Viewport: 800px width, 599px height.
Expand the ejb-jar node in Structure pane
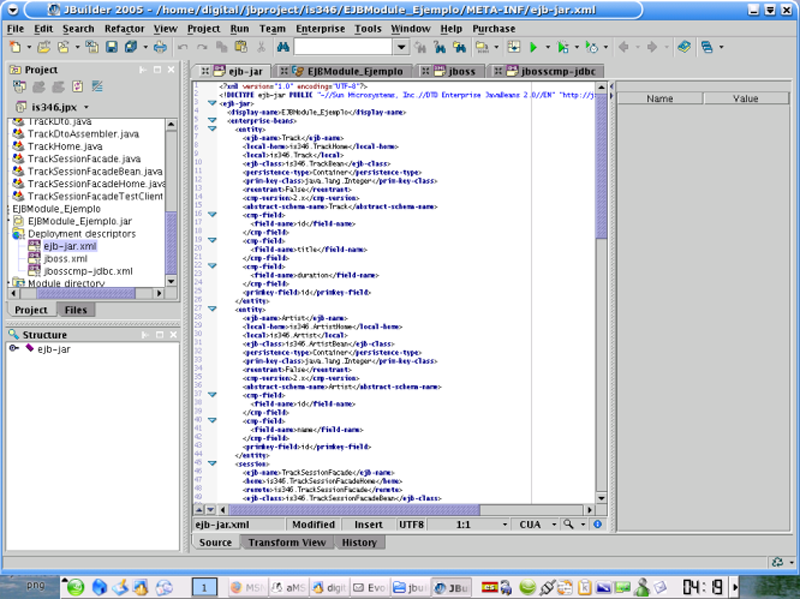click(x=13, y=349)
